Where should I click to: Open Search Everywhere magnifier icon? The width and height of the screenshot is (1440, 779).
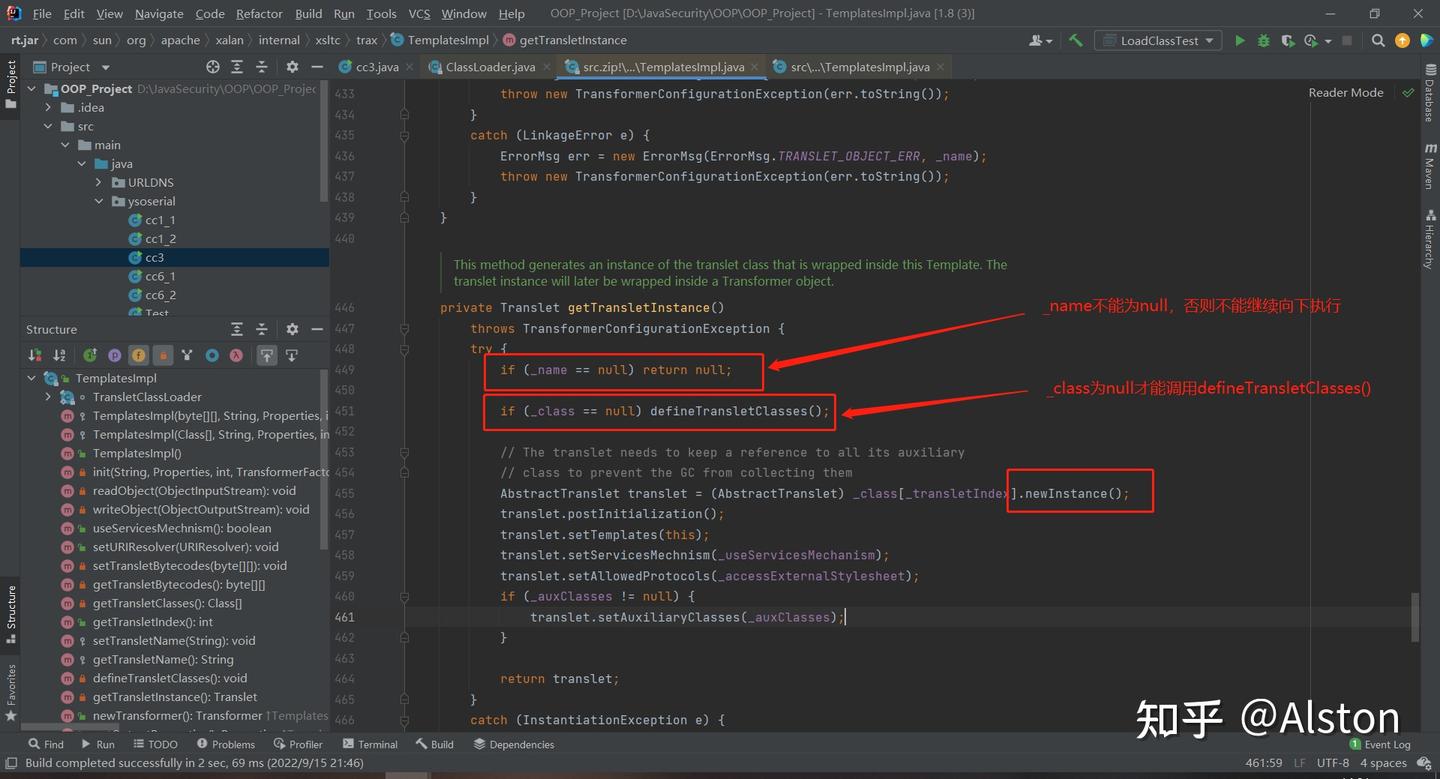point(1378,40)
